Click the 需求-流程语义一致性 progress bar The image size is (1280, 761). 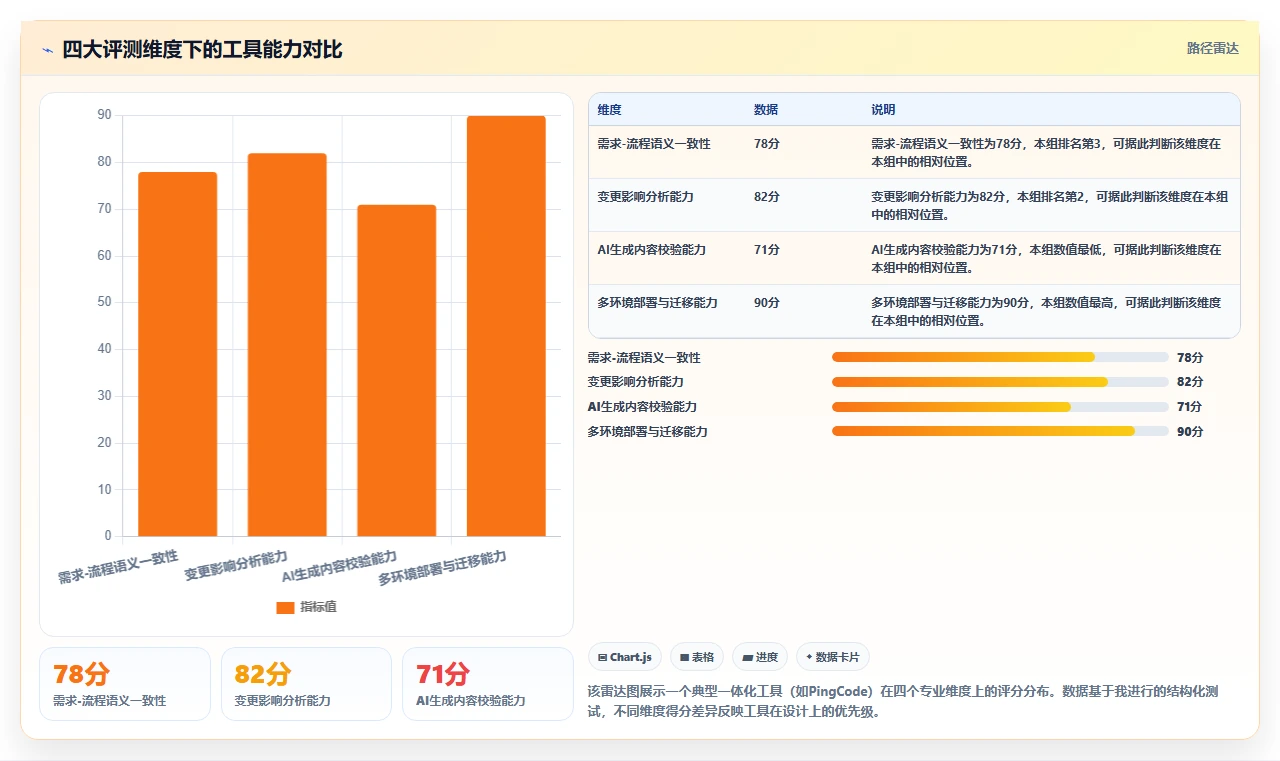pos(1000,357)
